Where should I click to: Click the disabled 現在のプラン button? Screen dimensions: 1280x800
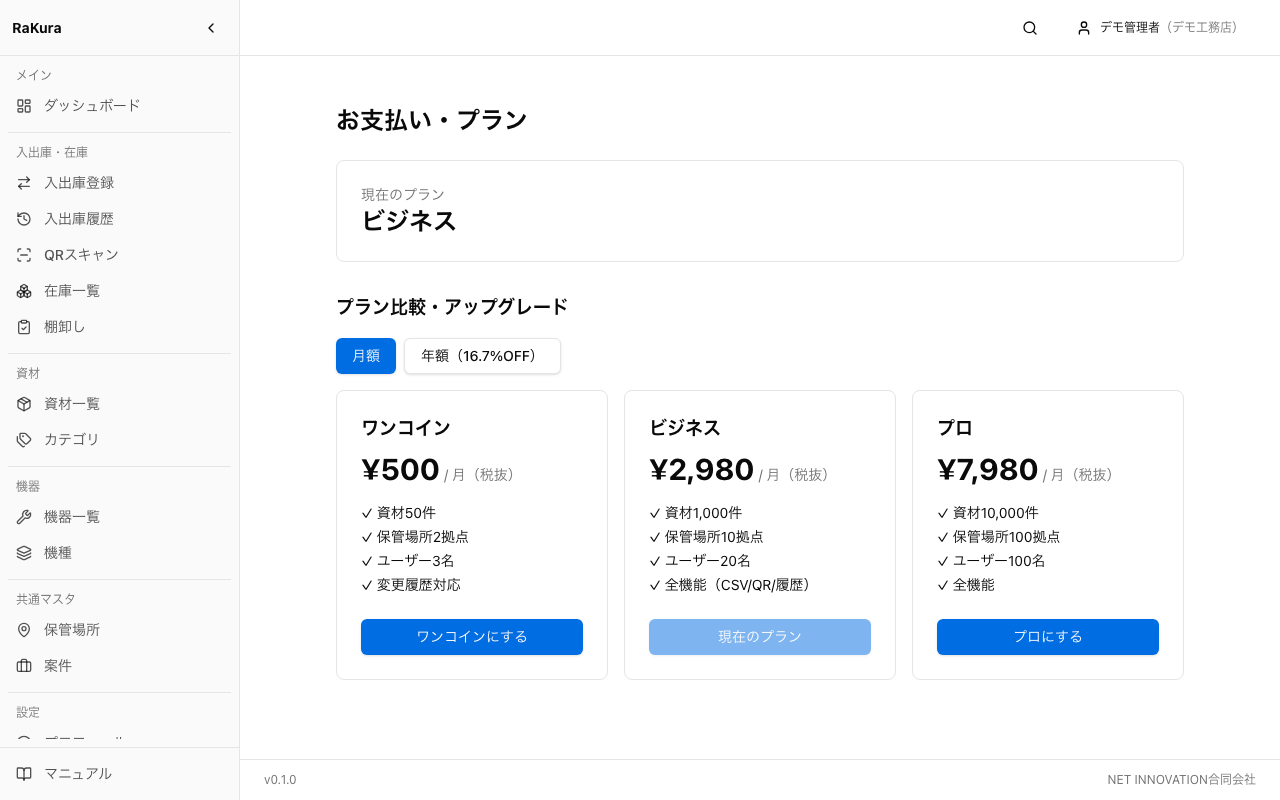(760, 637)
